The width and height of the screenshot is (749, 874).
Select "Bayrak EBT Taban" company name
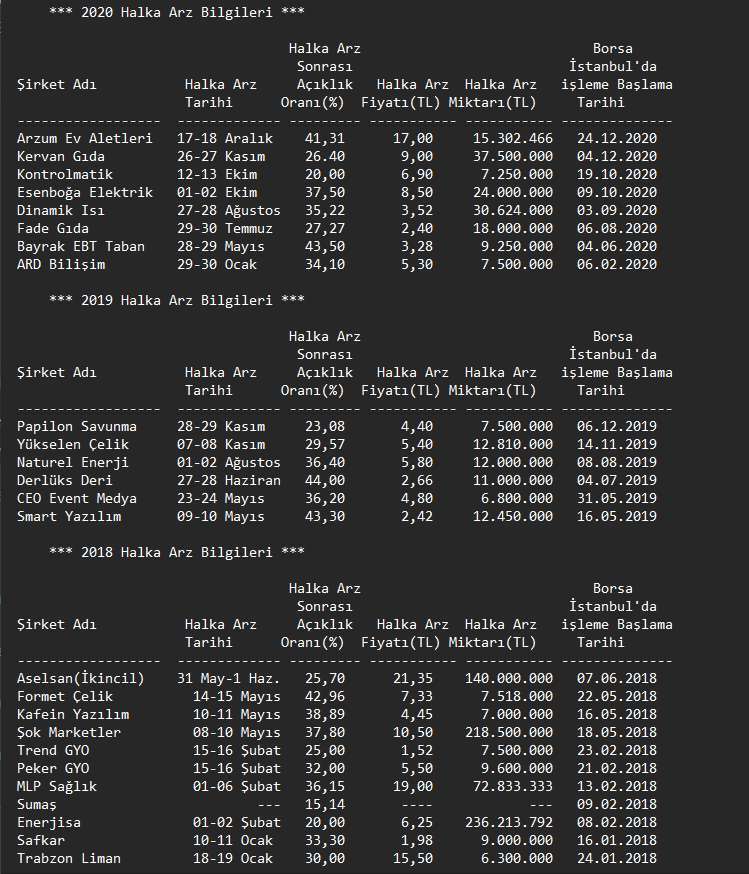point(81,246)
